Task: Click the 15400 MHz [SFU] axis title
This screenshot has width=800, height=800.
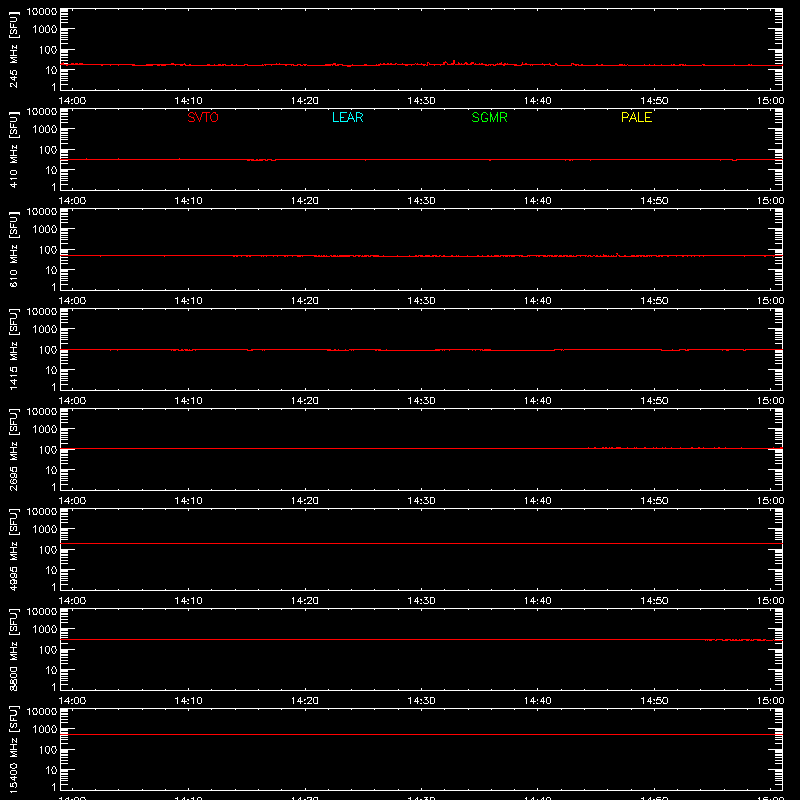Action: click(13, 749)
